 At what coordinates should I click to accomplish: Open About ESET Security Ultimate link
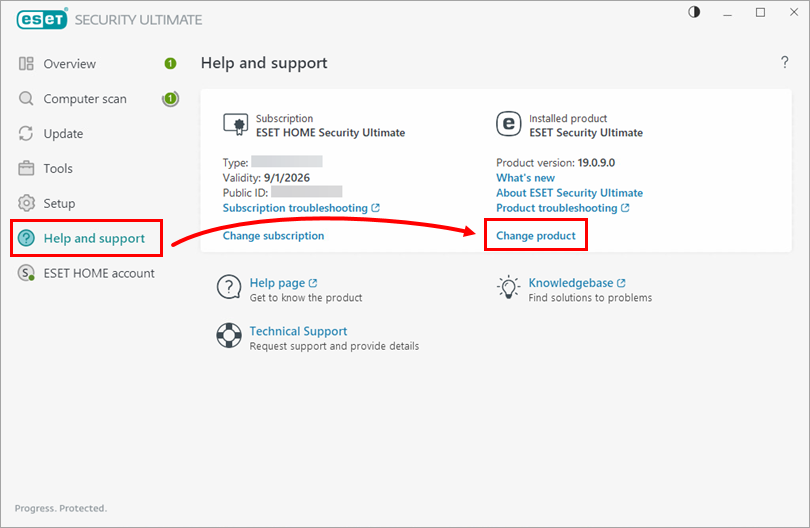pyautogui.click(x=569, y=193)
